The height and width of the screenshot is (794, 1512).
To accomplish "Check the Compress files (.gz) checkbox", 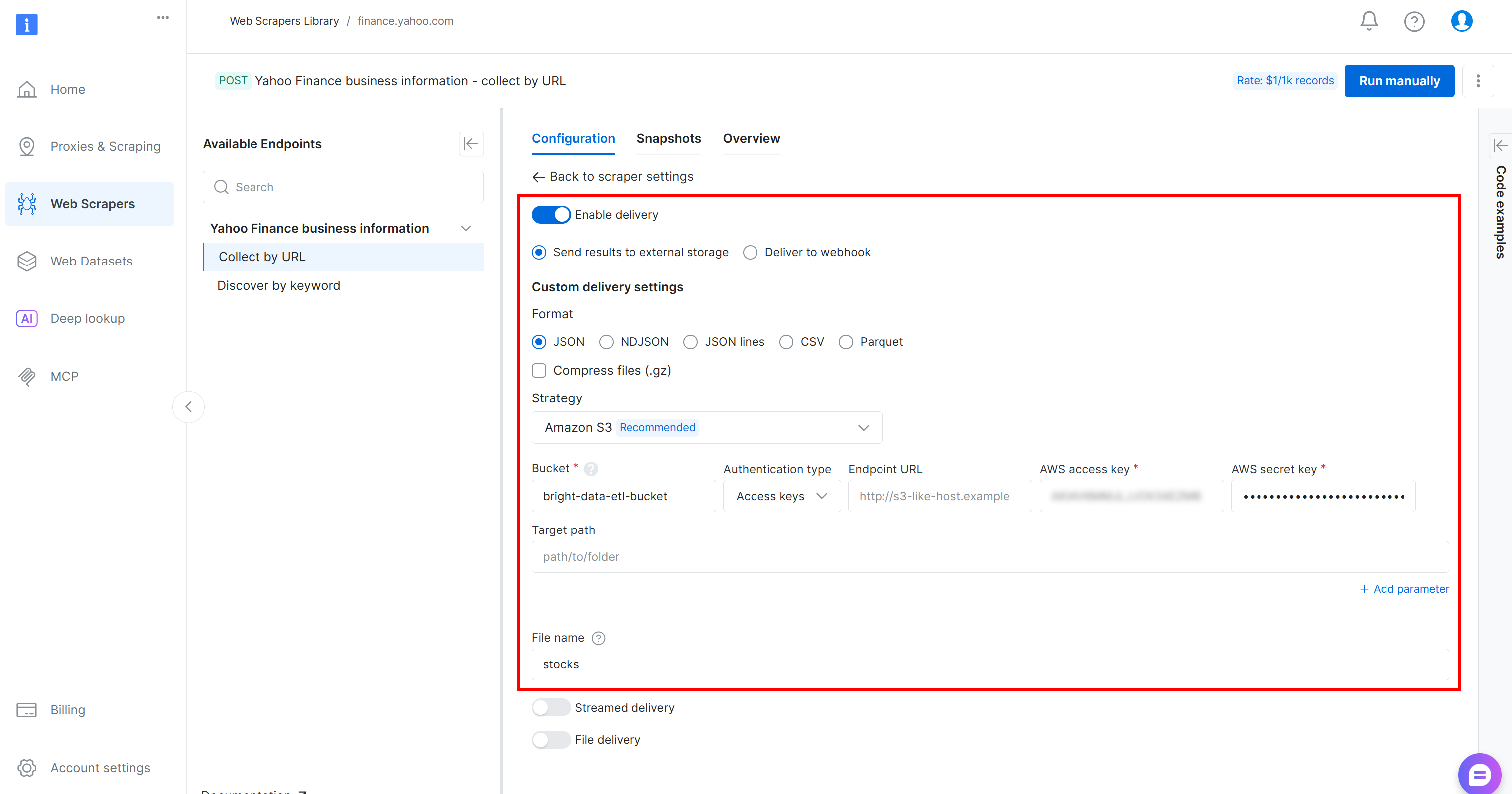I will pyautogui.click(x=539, y=370).
